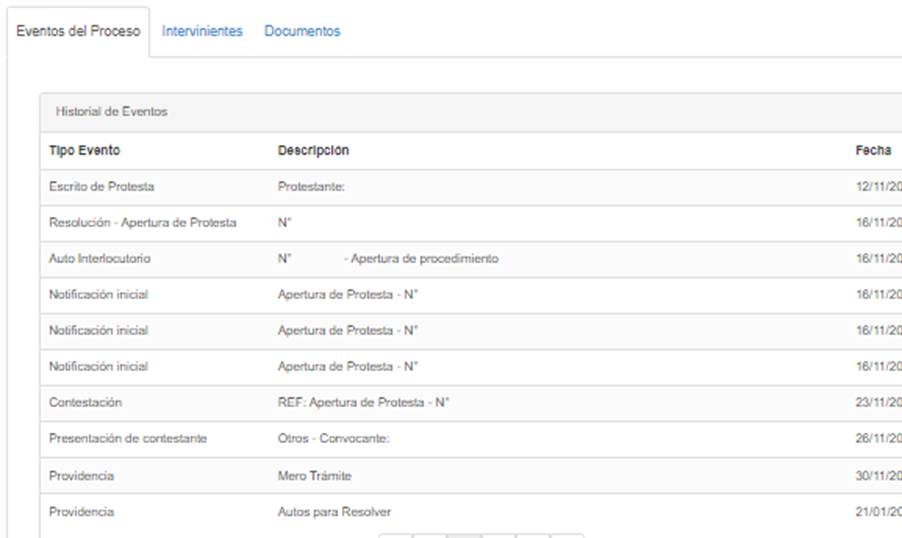Select the Resolución - Apertura de Protesta event
The width and height of the screenshot is (902, 538).
pyautogui.click(x=142, y=223)
